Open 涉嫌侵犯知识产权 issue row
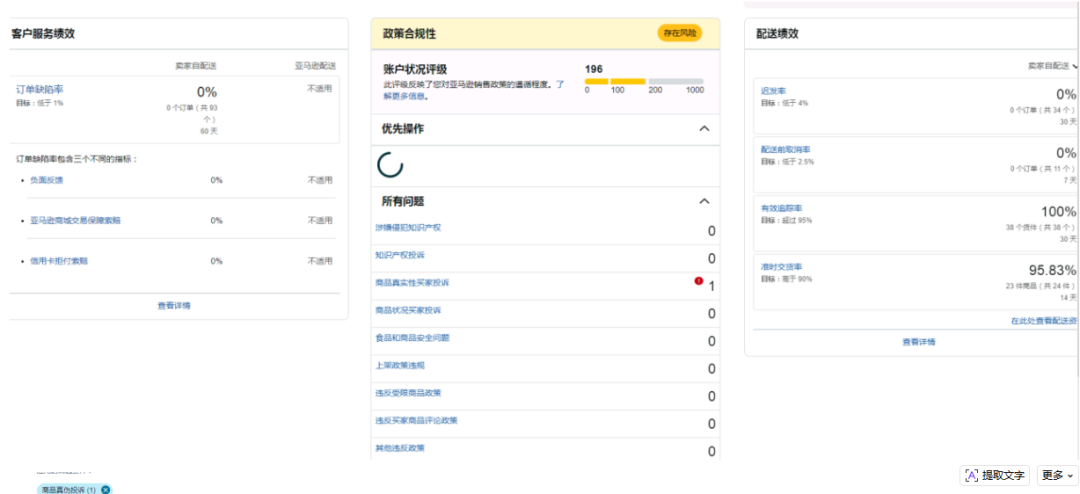Image resolution: width=1080 pixels, height=494 pixels. (545, 231)
